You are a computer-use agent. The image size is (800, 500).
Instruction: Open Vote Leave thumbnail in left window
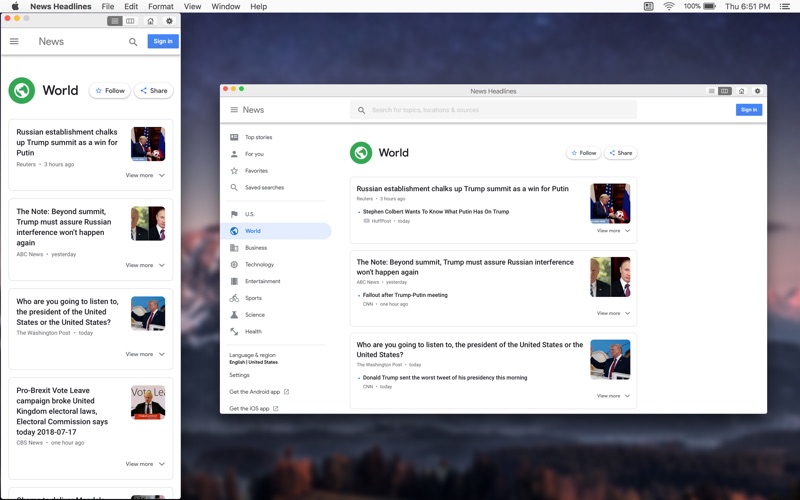pos(148,402)
